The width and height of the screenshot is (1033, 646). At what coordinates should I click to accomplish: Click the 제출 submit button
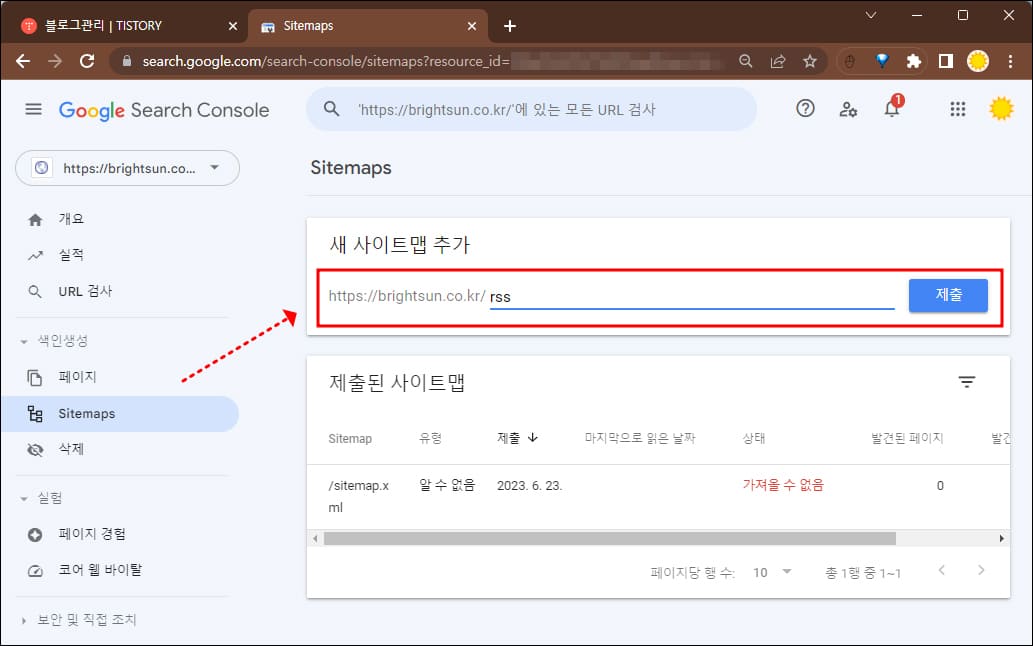point(948,295)
